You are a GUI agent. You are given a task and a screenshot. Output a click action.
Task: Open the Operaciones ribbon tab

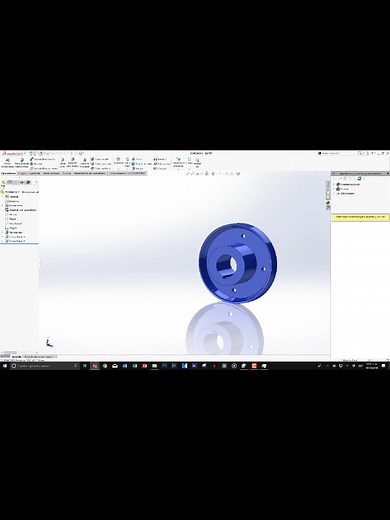(8, 173)
